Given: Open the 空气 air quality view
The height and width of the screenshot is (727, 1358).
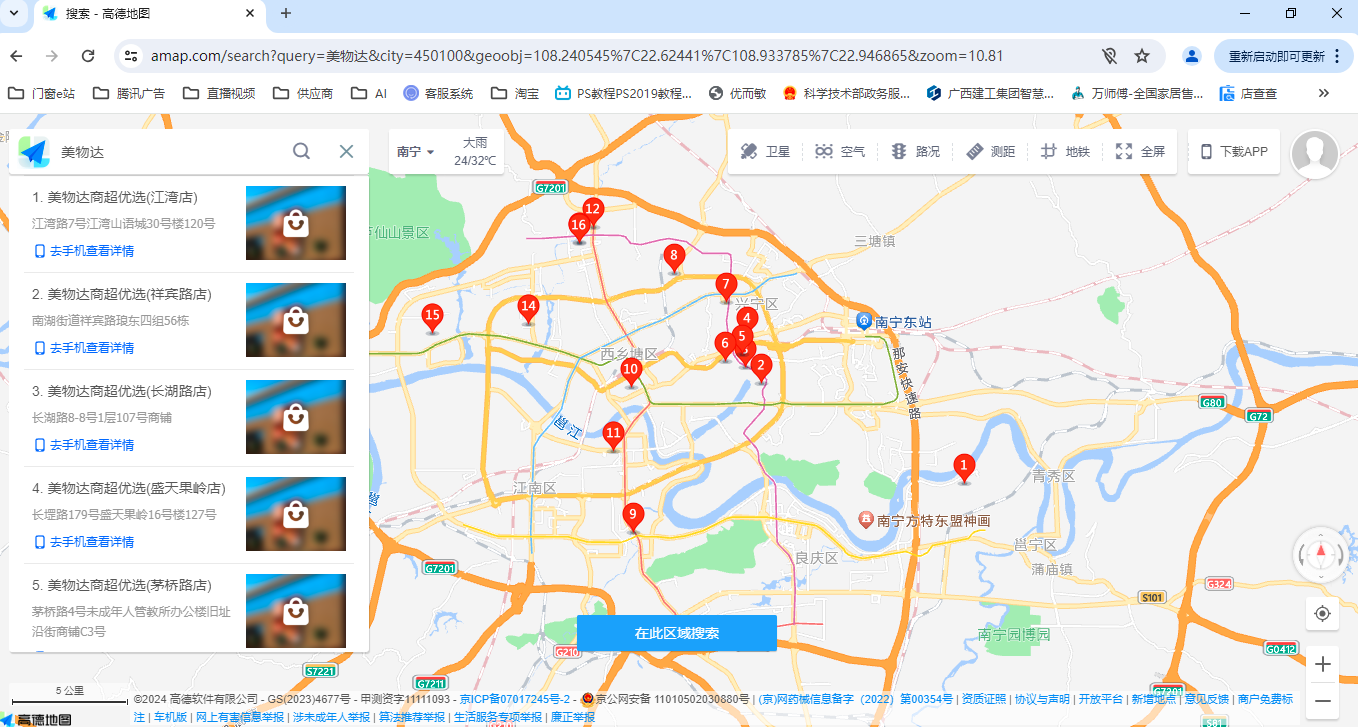Looking at the screenshot, I should click(x=839, y=152).
